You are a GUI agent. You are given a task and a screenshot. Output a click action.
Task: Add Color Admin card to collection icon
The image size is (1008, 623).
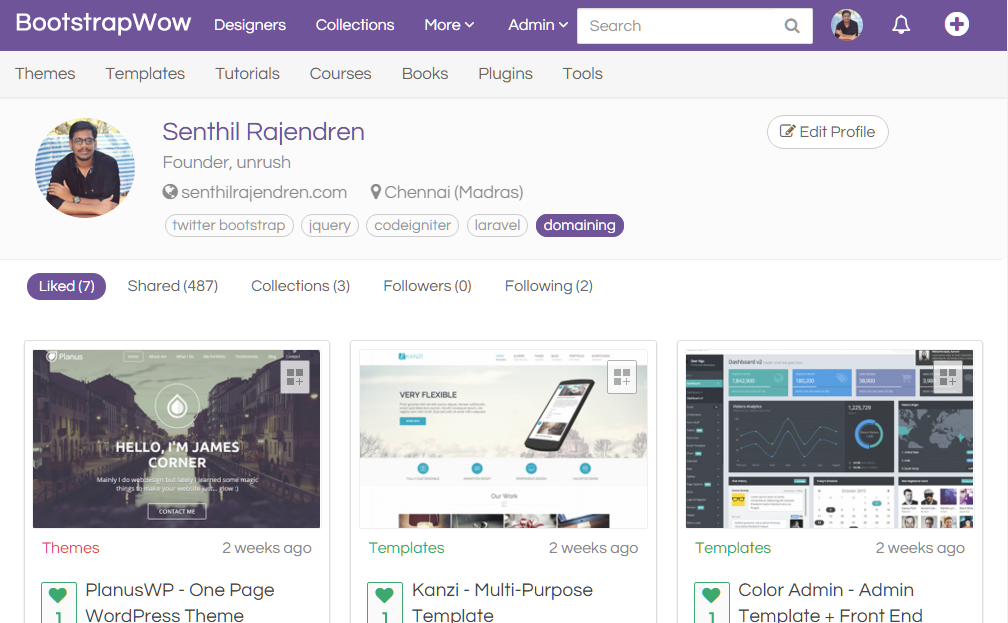pyautogui.click(x=948, y=377)
